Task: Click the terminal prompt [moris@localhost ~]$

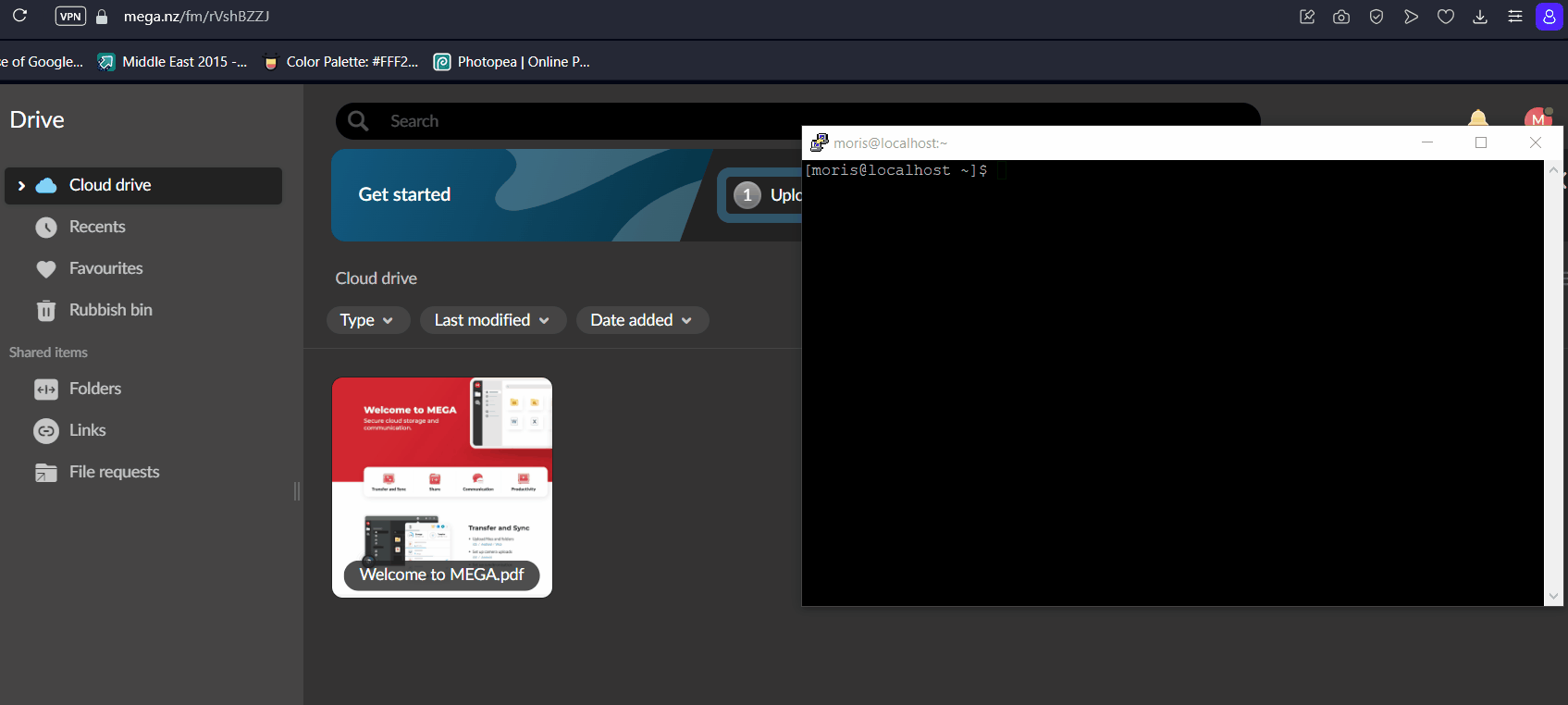Action: (896, 170)
